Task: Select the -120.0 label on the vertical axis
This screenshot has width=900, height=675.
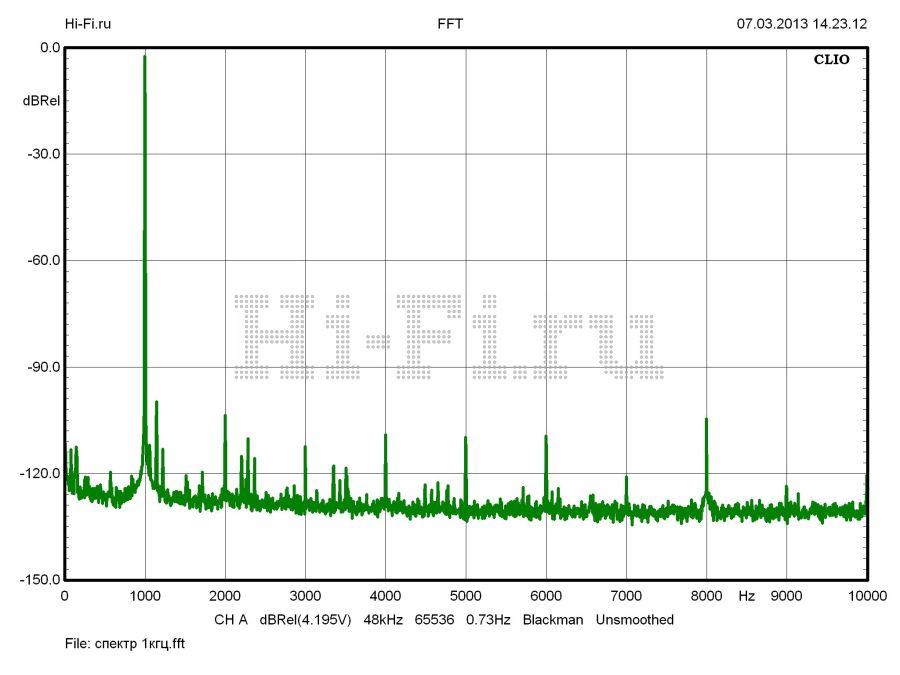Action: pyautogui.click(x=38, y=474)
